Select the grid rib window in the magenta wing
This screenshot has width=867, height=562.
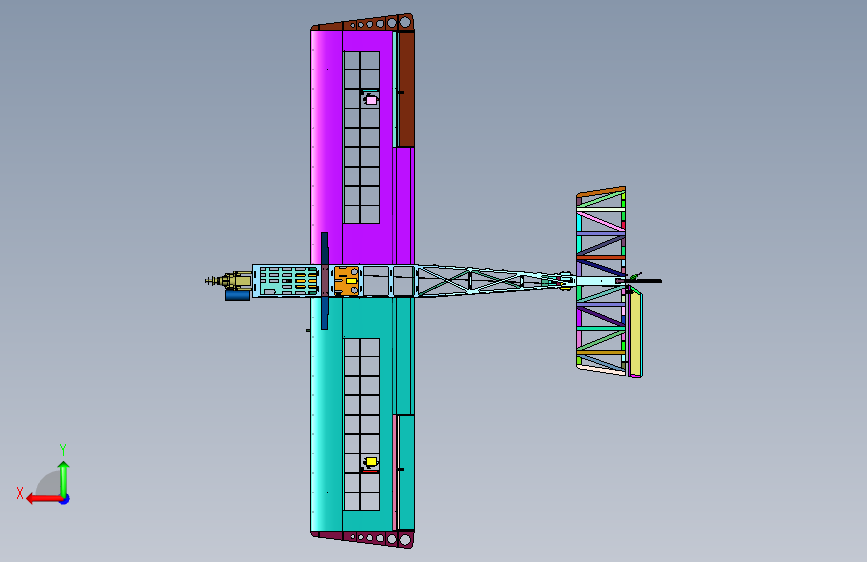[362, 138]
